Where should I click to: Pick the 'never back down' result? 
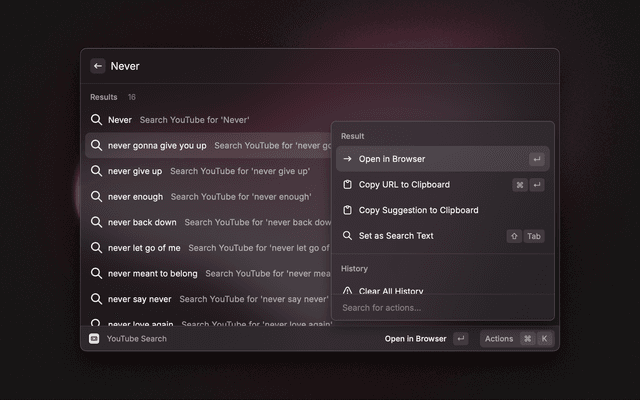click(x=142, y=222)
